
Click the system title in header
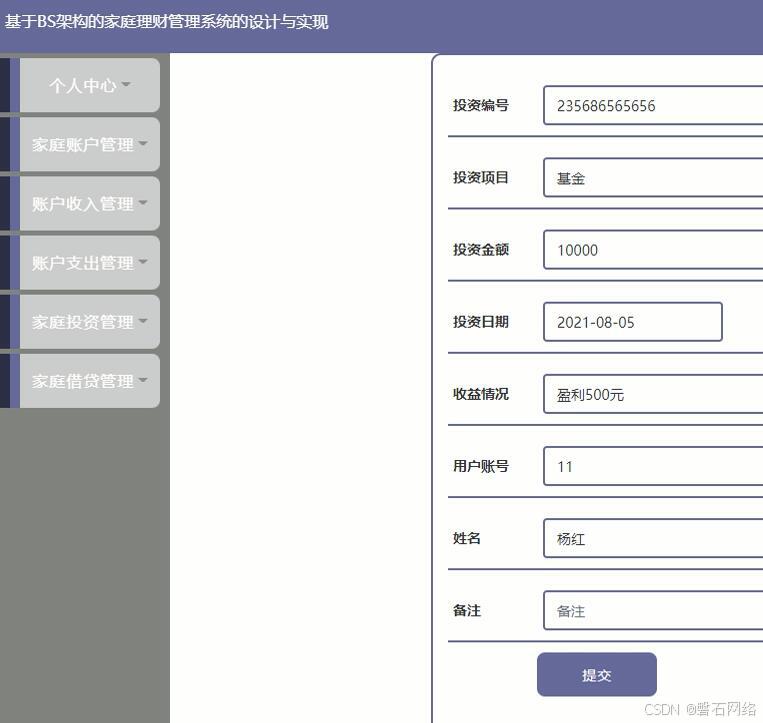click(x=166, y=22)
